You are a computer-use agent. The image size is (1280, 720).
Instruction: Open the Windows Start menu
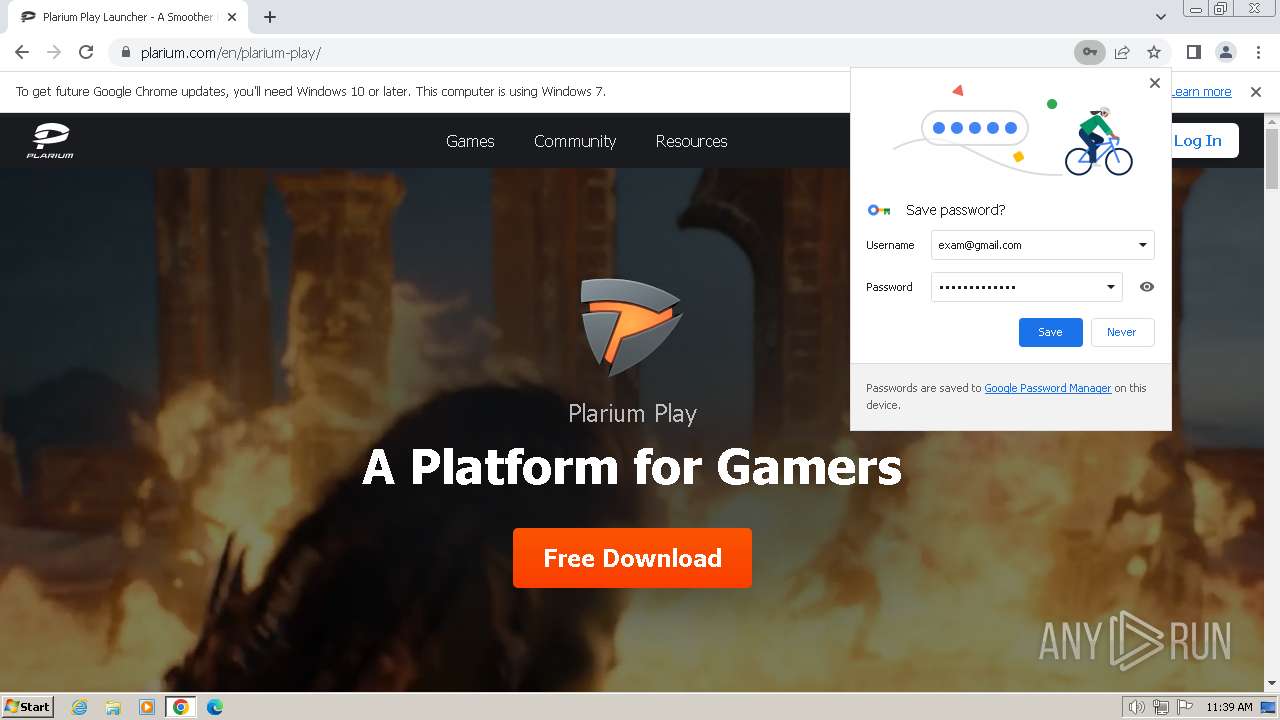[27, 706]
